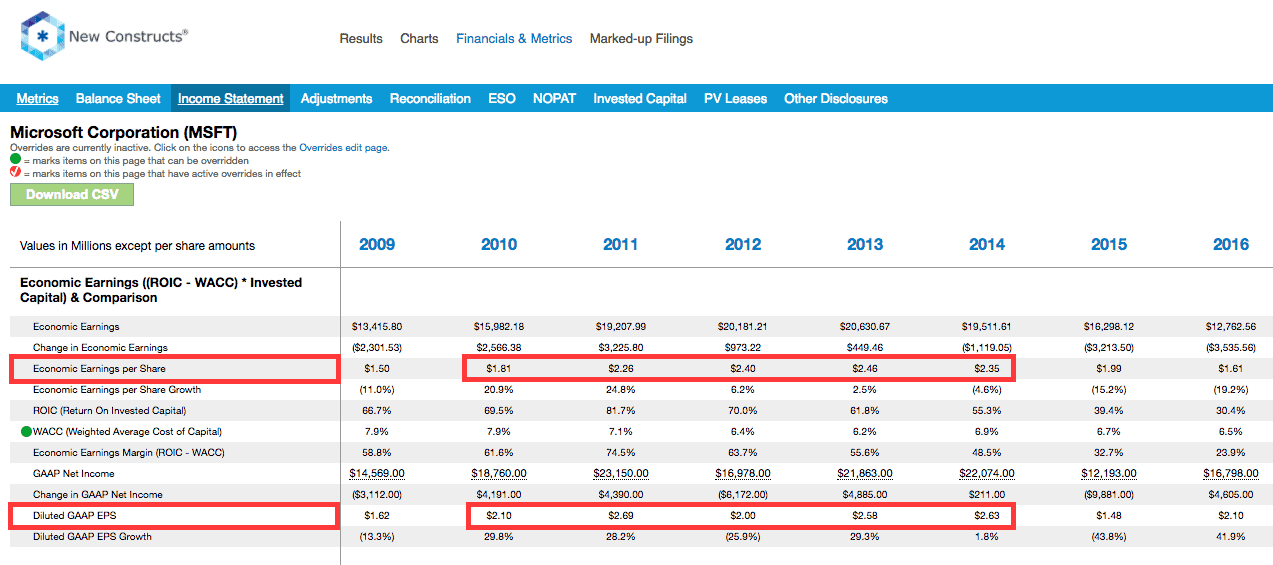Open Marked-up Filings page
Viewport: 1273px width, 565px height.
click(x=641, y=38)
